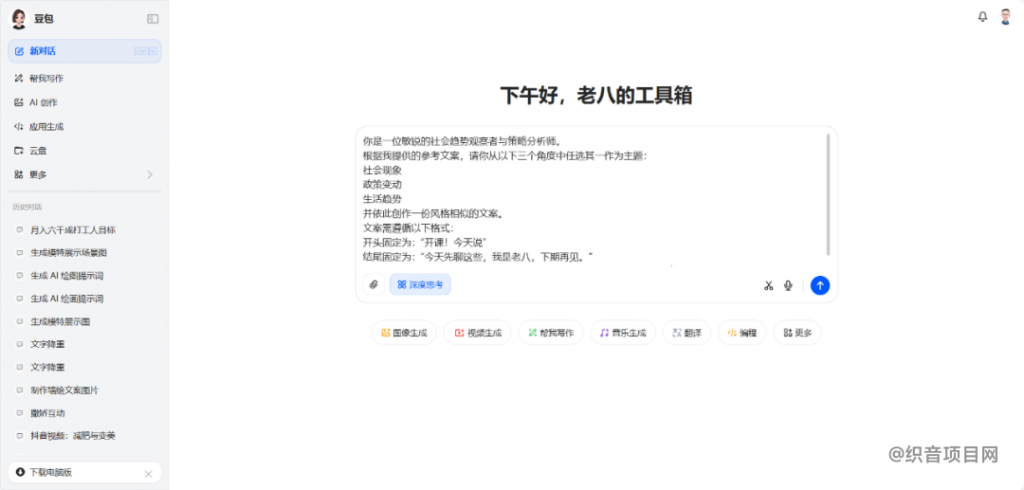Click the prompt box scrollbar
Image resolution: width=1024 pixels, height=490 pixels.
click(828, 194)
